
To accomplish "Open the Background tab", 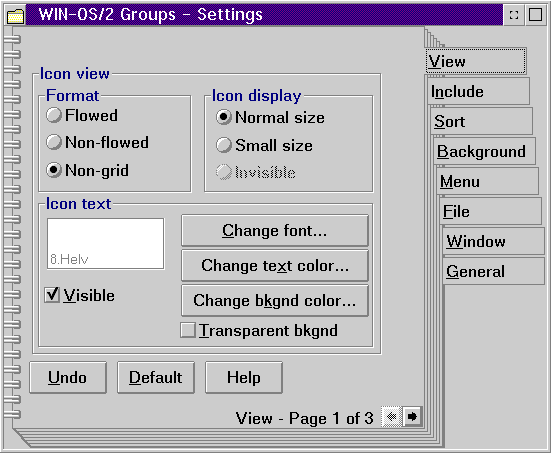I will 485,151.
